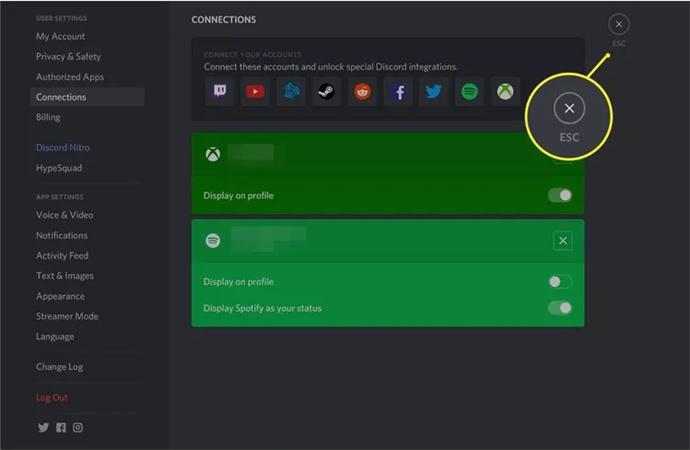Select the Connections section
Viewport: 690px width, 450px height.
tap(87, 97)
